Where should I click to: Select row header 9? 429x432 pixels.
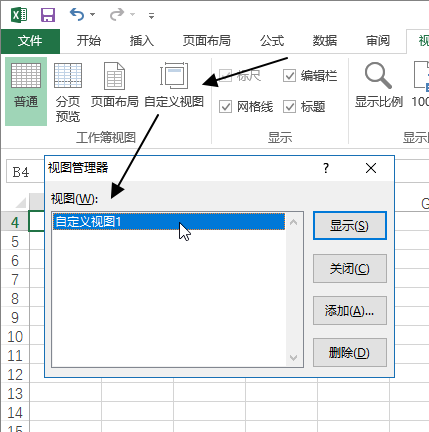(15, 317)
